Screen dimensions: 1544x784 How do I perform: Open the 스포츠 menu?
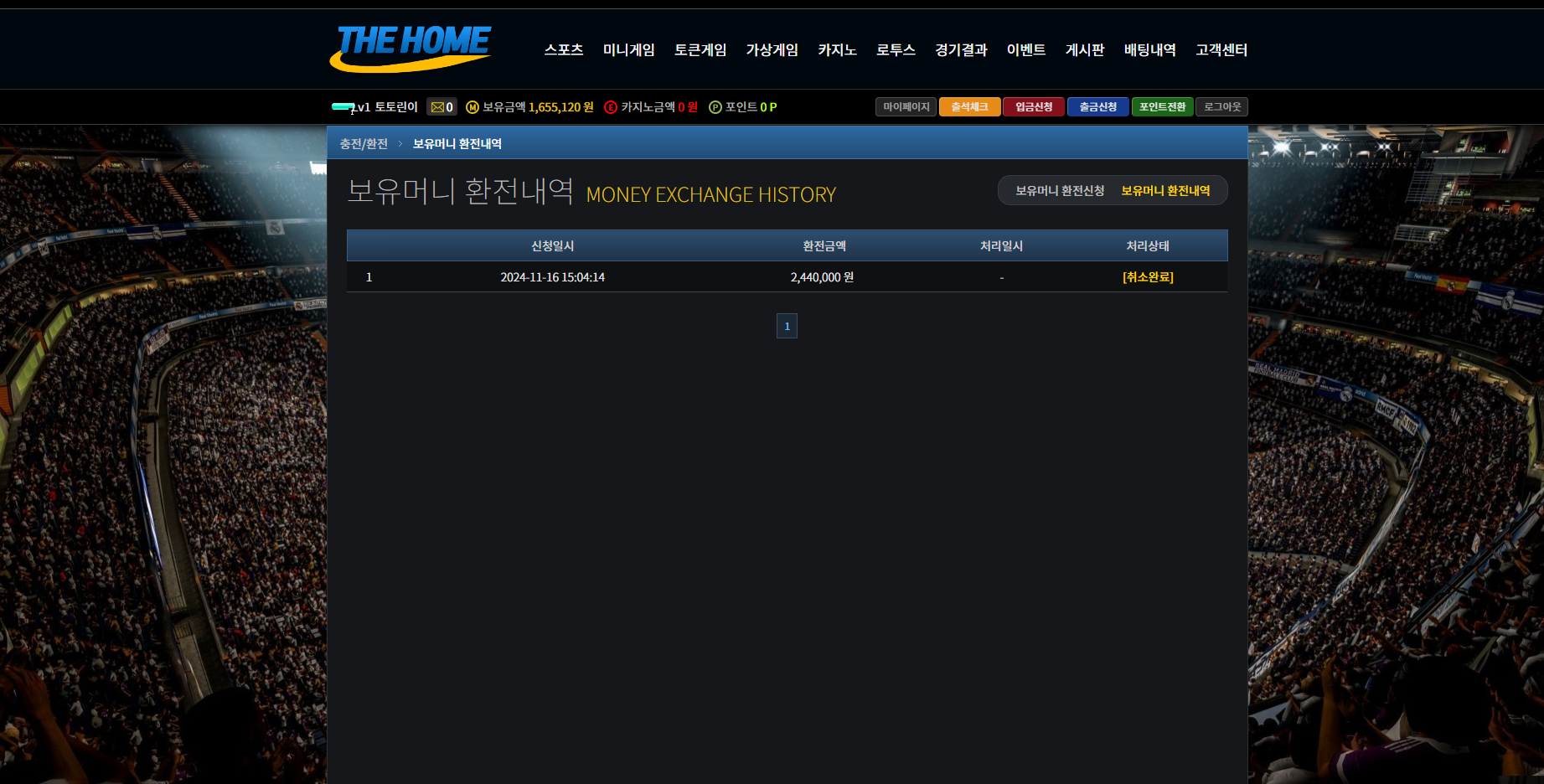564,50
